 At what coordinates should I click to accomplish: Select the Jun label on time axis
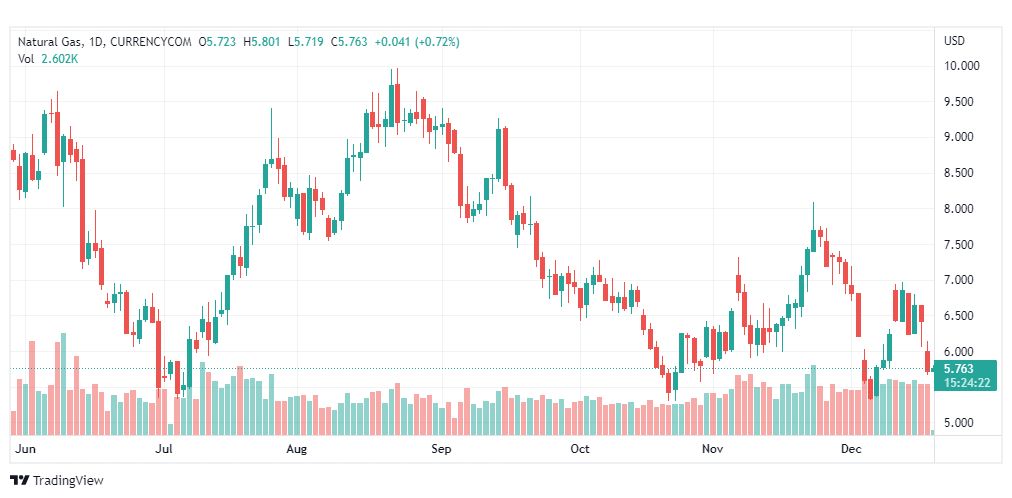(x=27, y=450)
